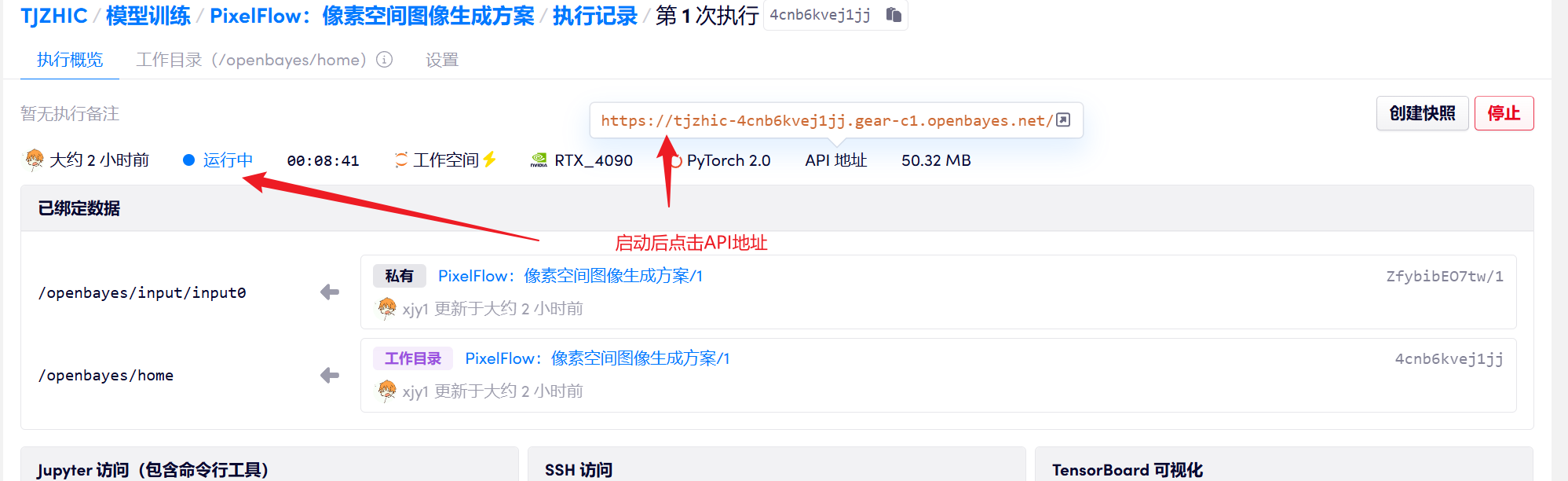Click the arrow icon next to /openbayes/input/input0
1568x481 pixels.
(x=330, y=292)
